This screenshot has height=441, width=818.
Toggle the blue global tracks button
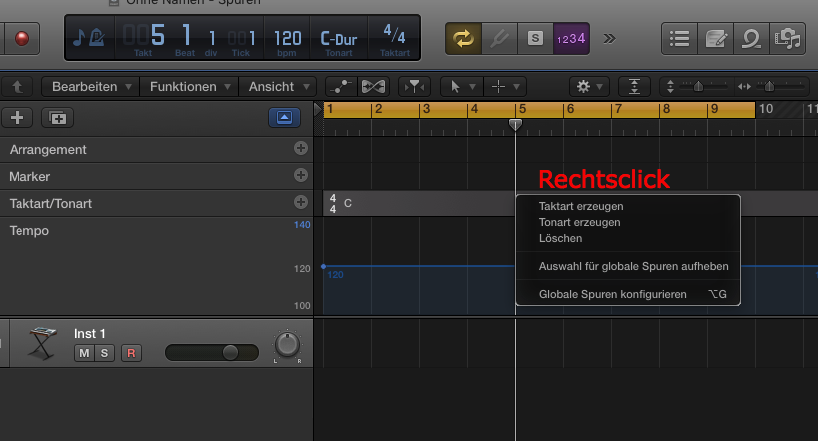284,117
